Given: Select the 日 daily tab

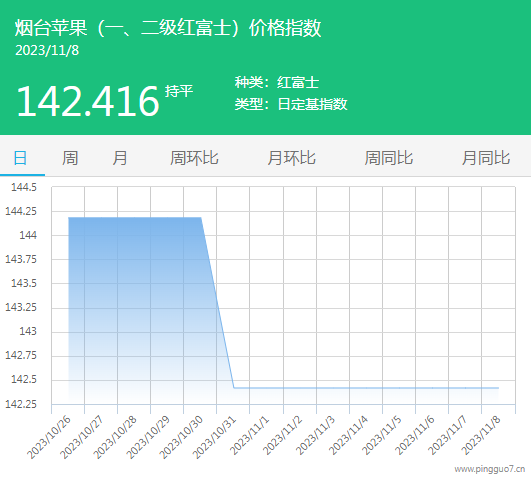Looking at the screenshot, I should [x=20, y=158].
